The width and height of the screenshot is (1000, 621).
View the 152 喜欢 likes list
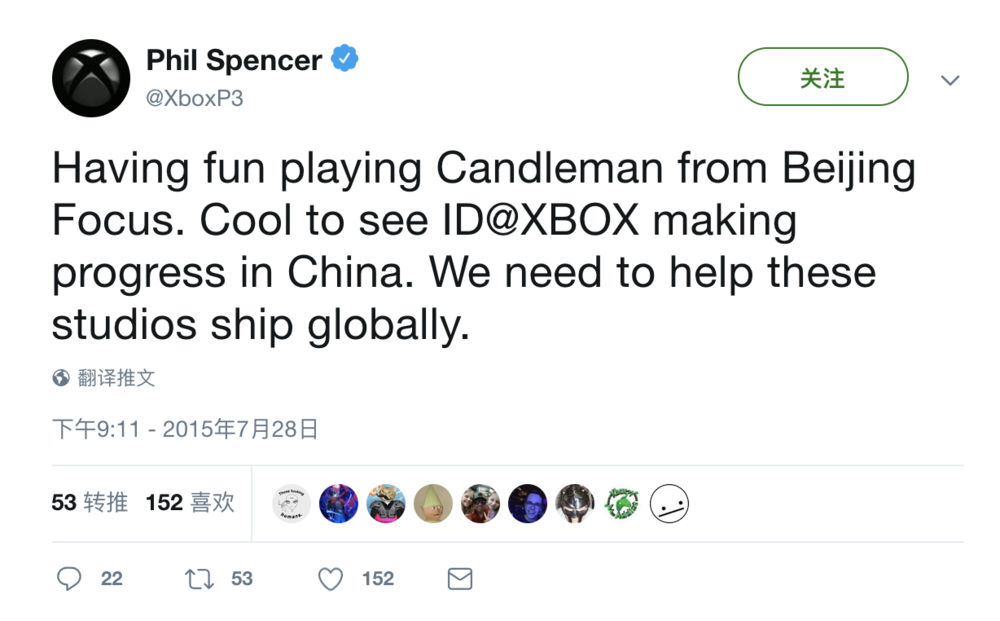point(190,502)
